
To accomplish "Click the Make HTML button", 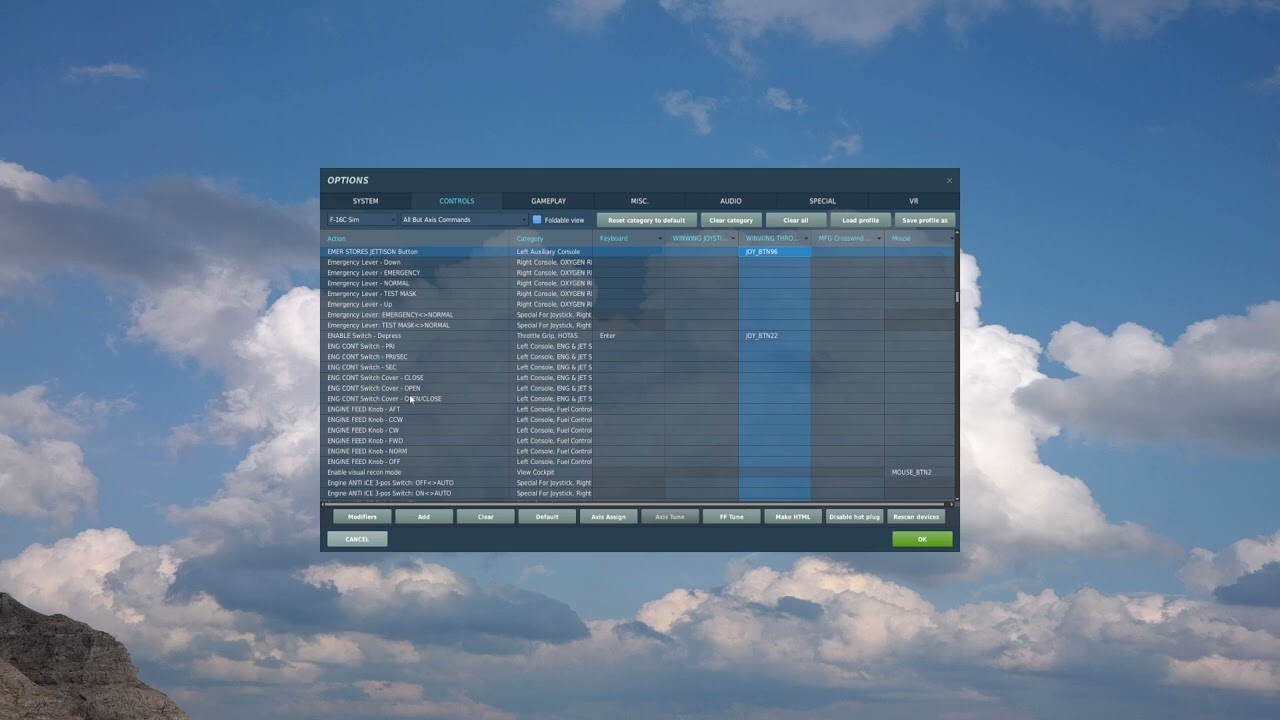I will [793, 517].
